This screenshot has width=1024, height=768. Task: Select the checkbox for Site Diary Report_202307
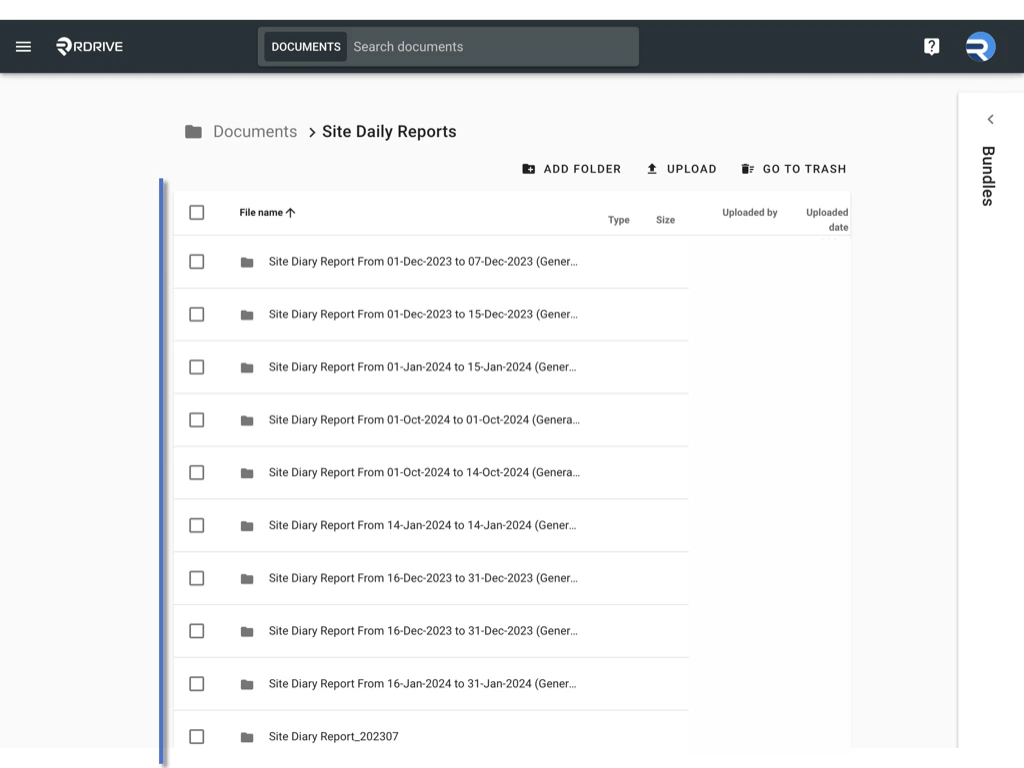196,736
